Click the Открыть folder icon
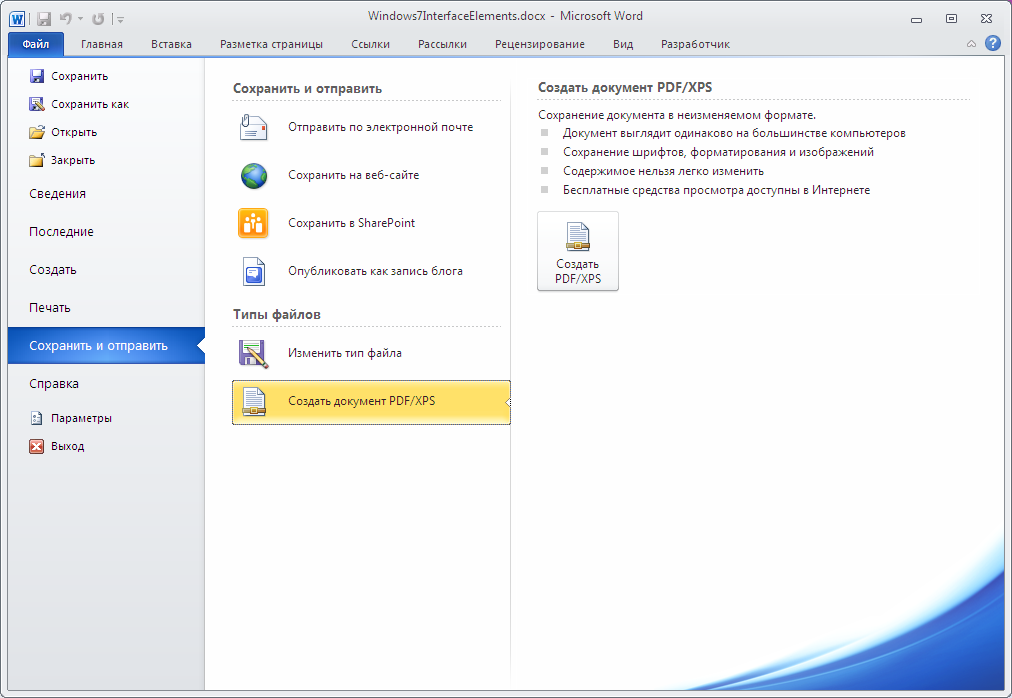1012x698 pixels. point(37,132)
